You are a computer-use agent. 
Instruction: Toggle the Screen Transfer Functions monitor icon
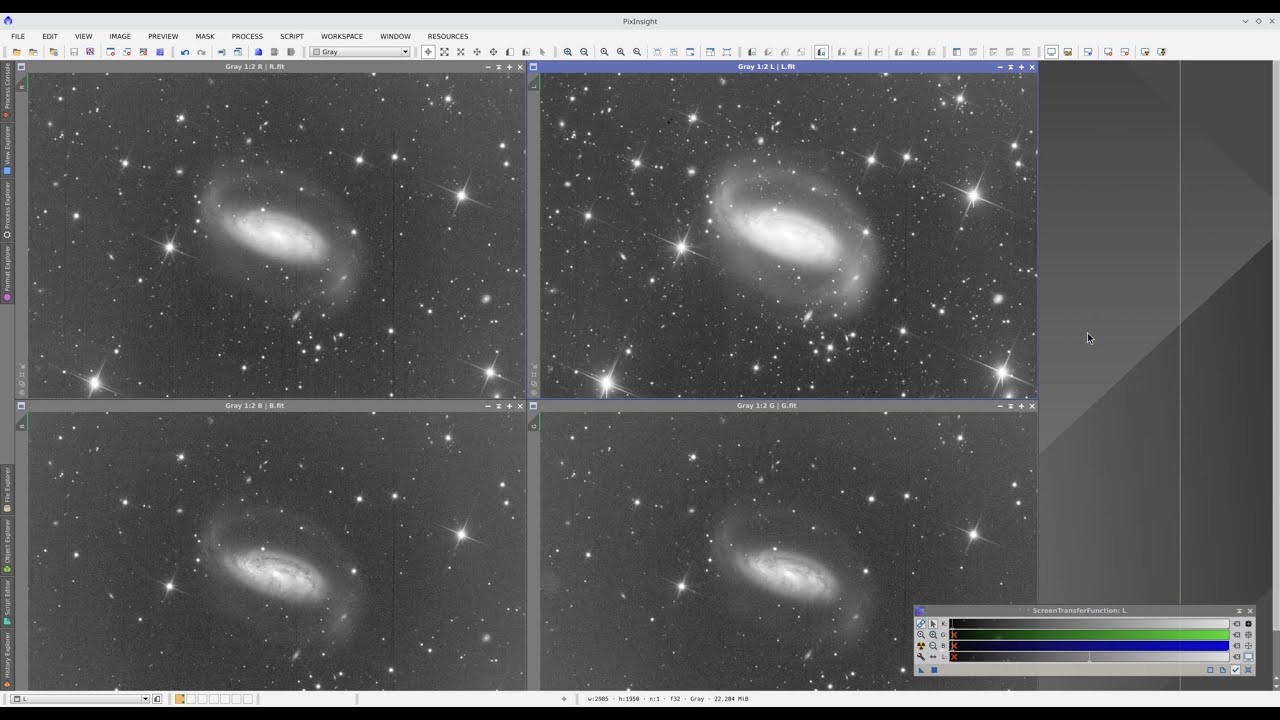pos(1051,52)
